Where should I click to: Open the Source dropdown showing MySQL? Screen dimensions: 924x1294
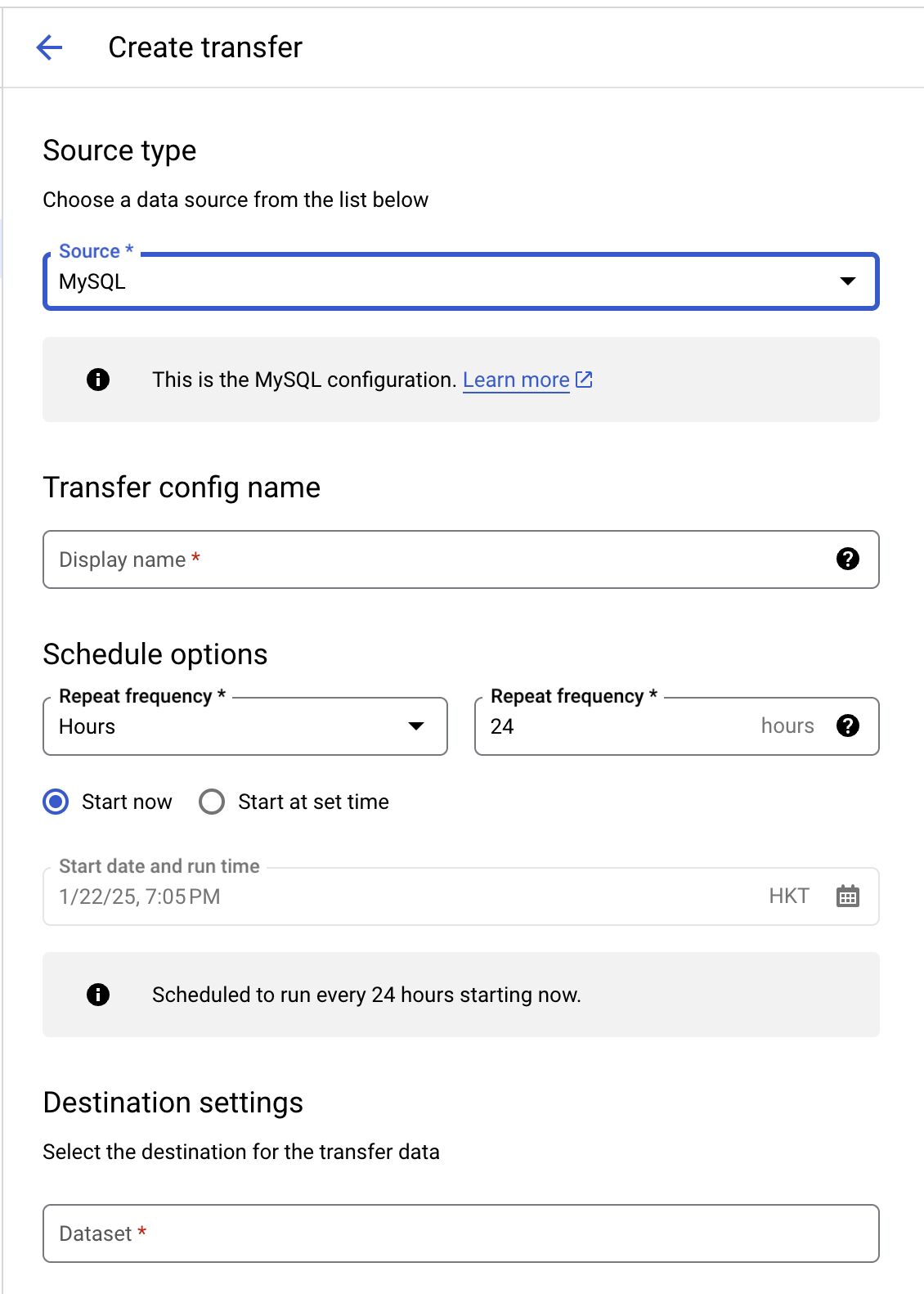click(442, 281)
